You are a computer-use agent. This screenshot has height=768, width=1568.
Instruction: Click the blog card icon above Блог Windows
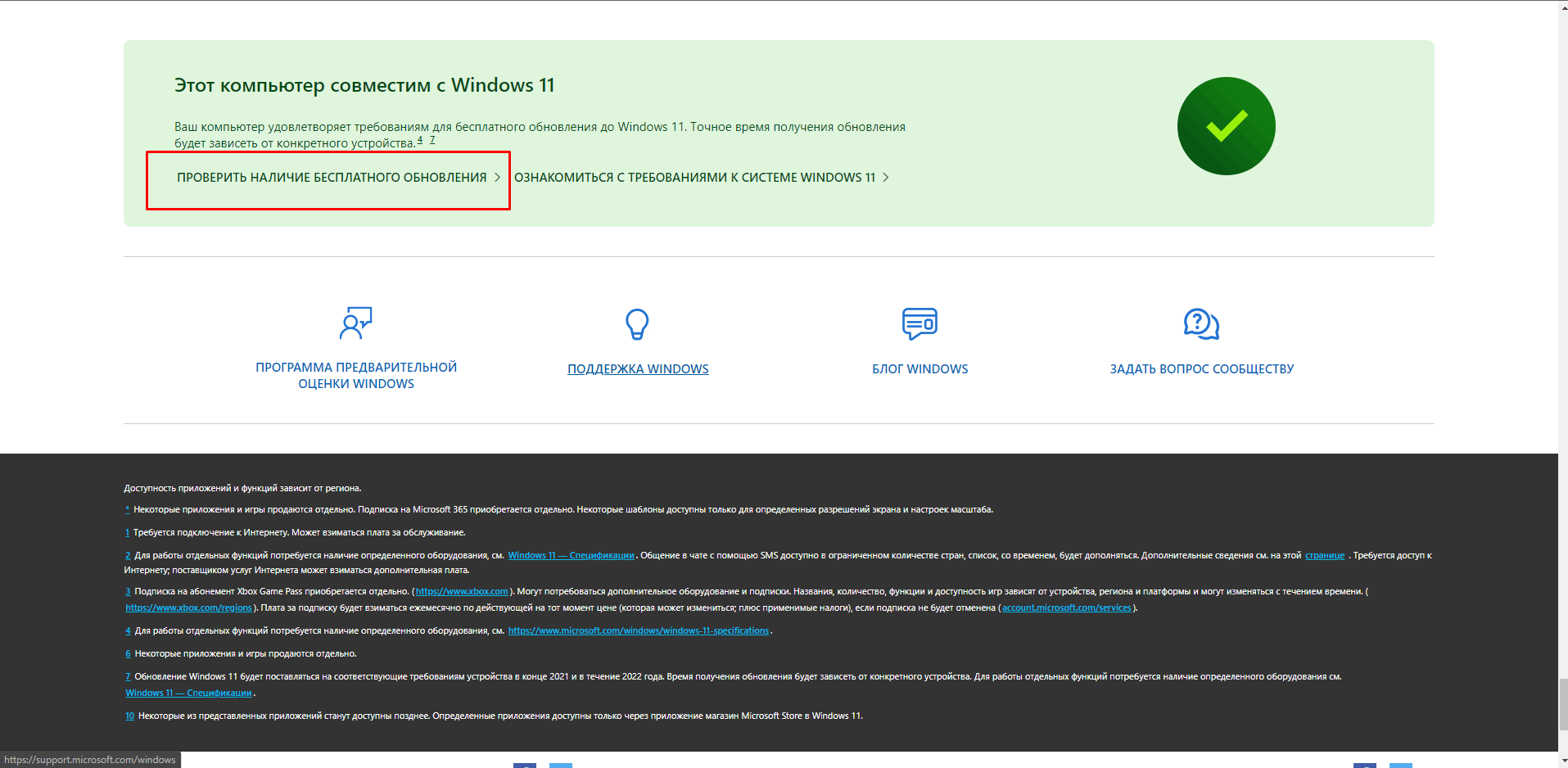(920, 324)
